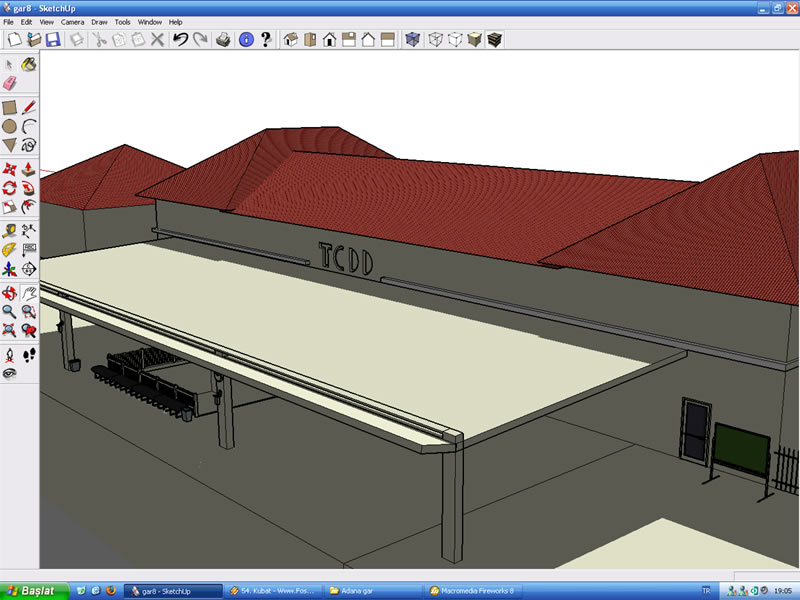
Task: Pick the Tape Measure tool
Action: pyautogui.click(x=9, y=231)
